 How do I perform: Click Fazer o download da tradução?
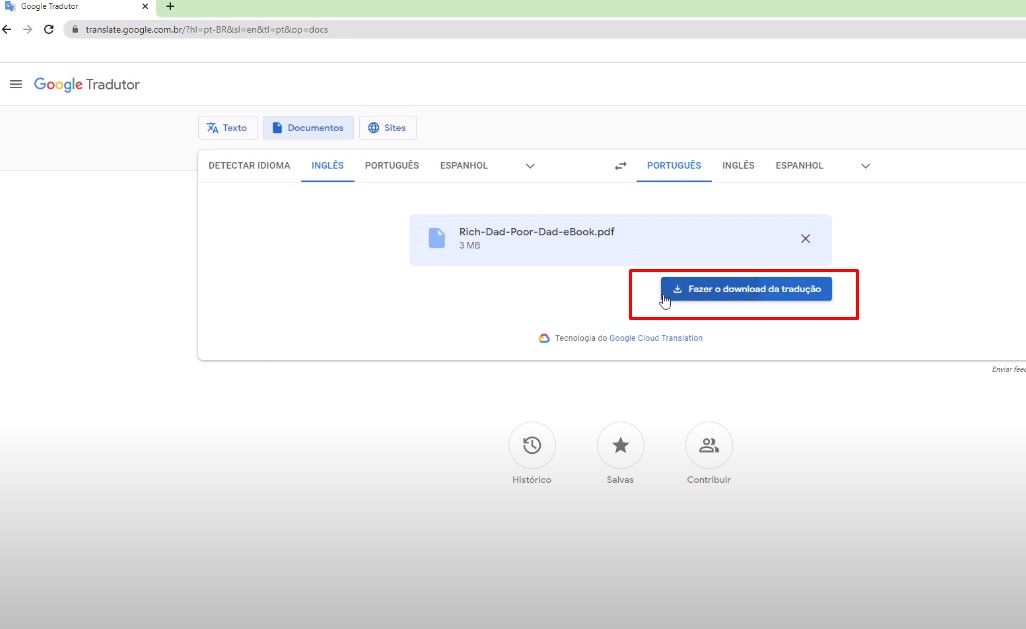pos(747,289)
